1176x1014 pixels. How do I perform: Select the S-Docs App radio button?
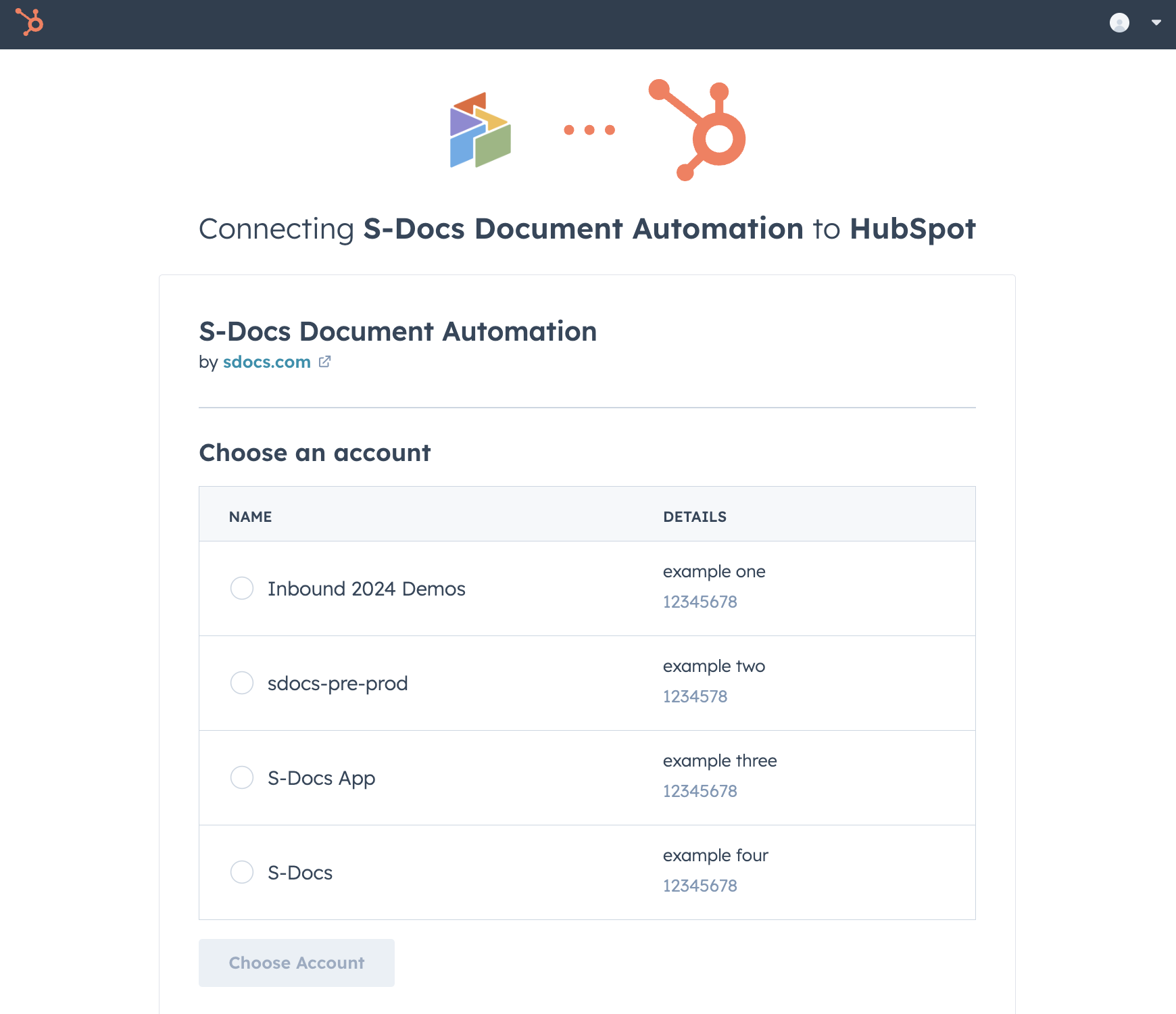pos(242,777)
